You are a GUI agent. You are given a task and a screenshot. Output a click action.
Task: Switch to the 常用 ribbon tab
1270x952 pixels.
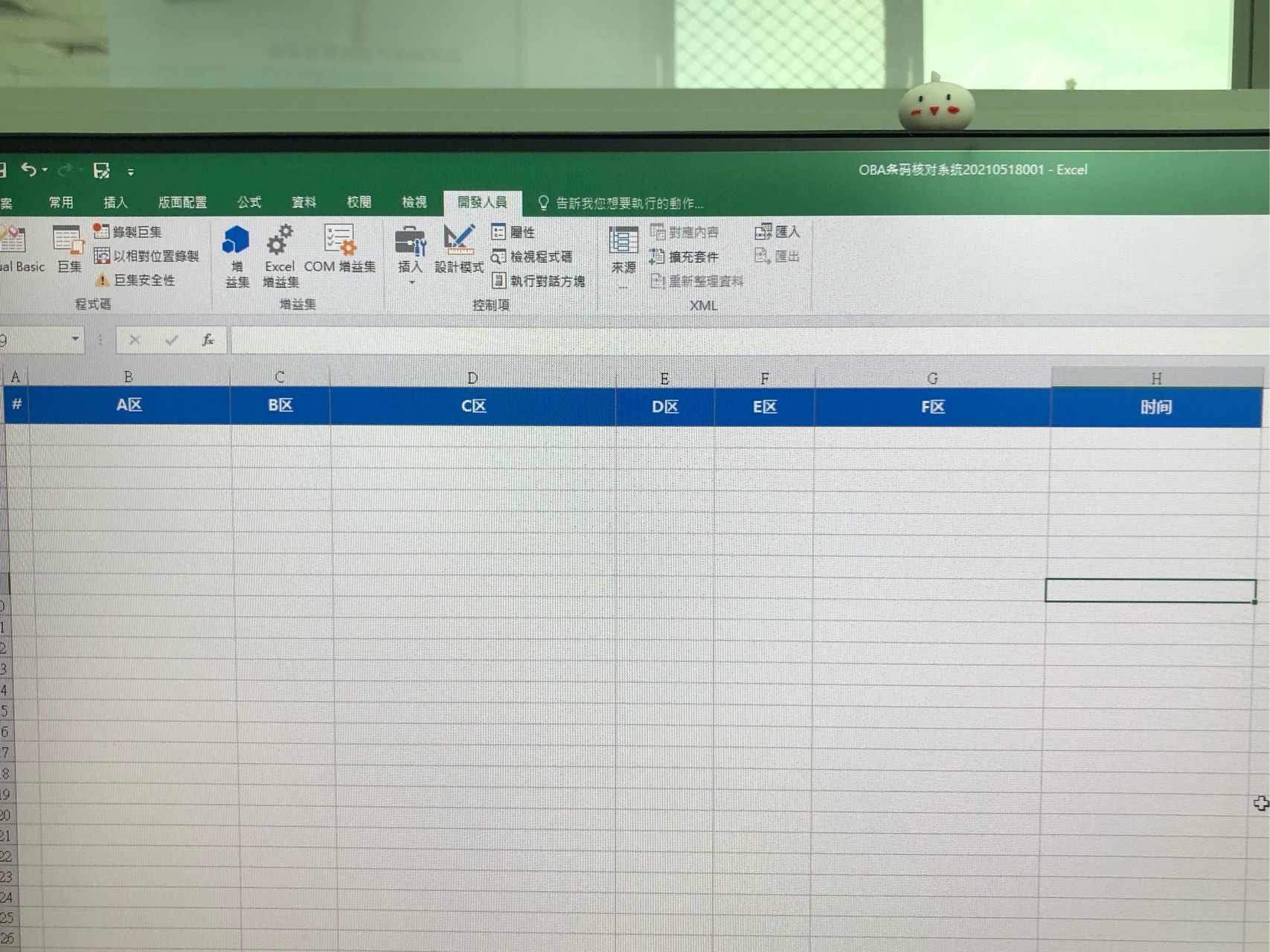61,202
